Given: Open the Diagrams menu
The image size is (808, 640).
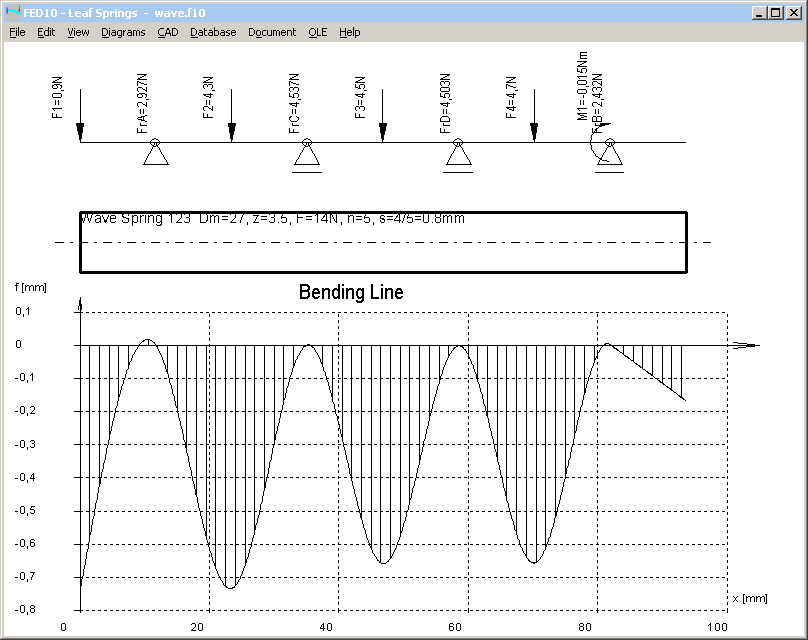Looking at the screenshot, I should coord(123,32).
